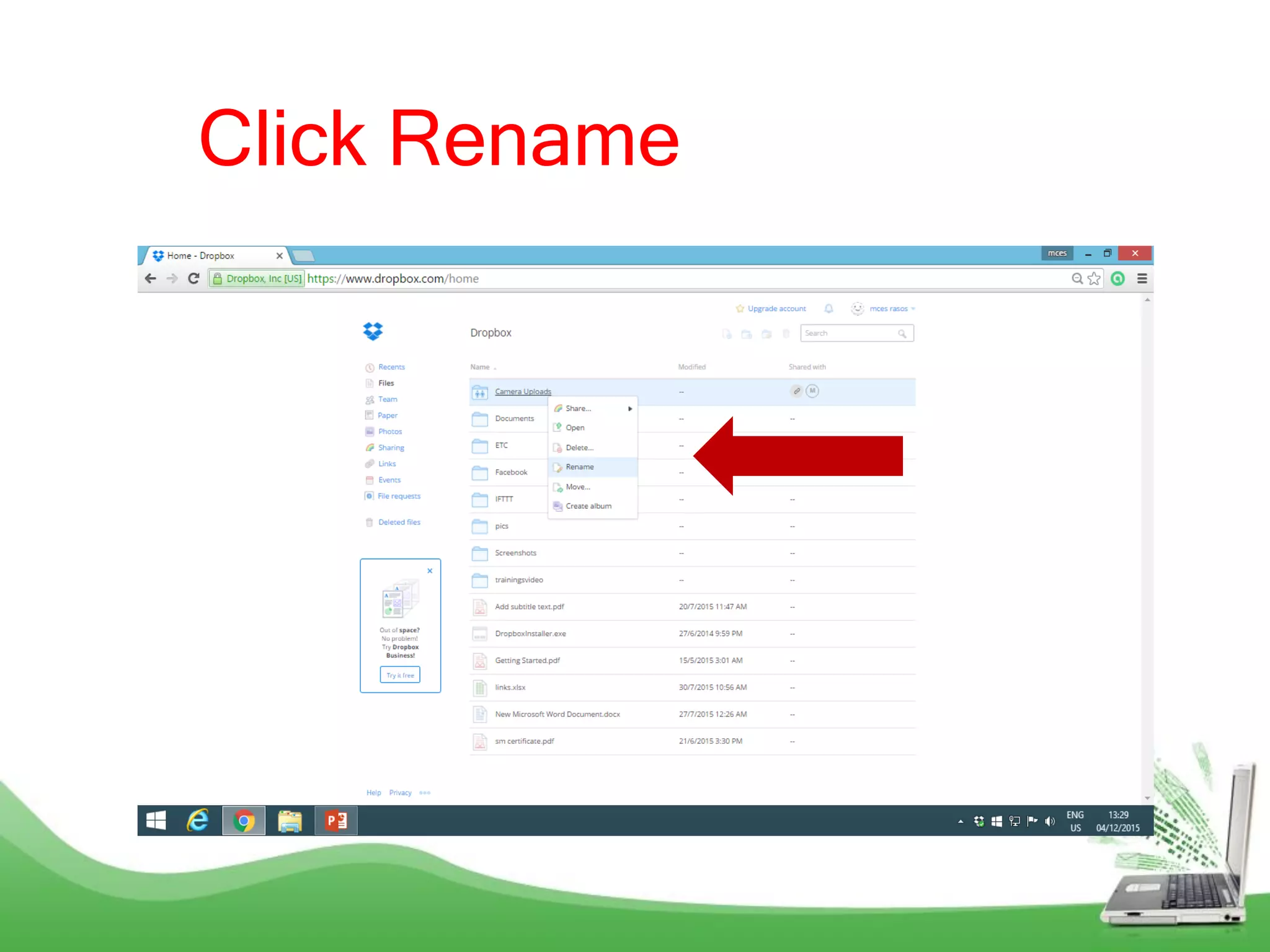The height and width of the screenshot is (952, 1270).
Task: Click the show deleted files trash icon
Action: click(x=786, y=334)
